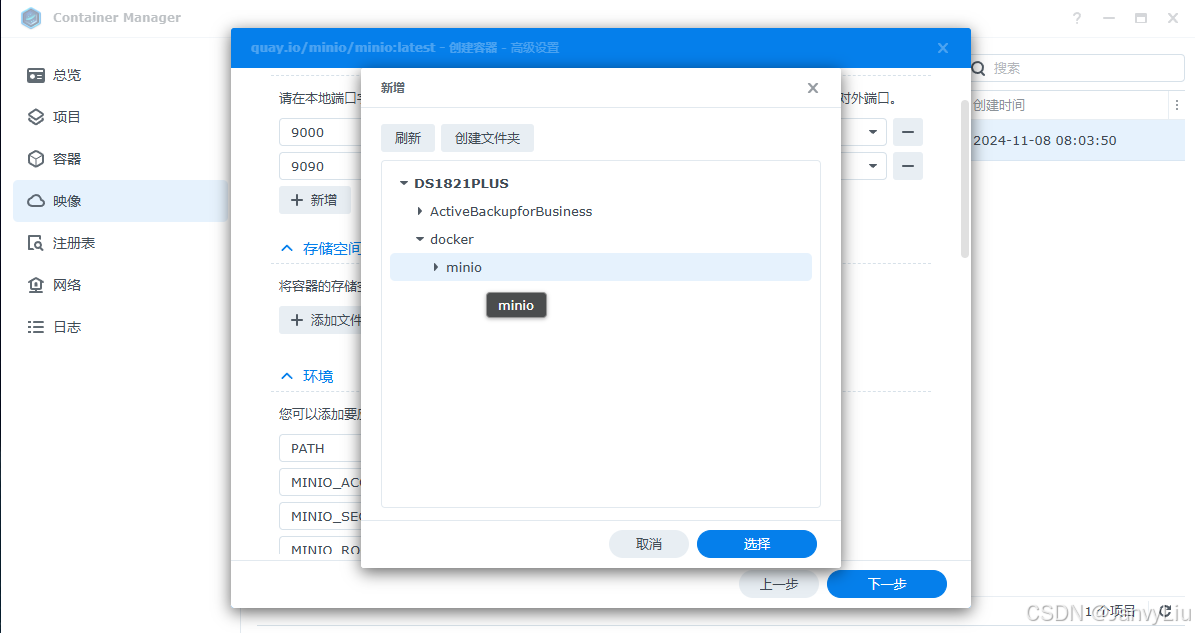This screenshot has width=1195, height=633.
Task: Click the 创建文件夹 create folder button
Action: pyautogui.click(x=487, y=138)
